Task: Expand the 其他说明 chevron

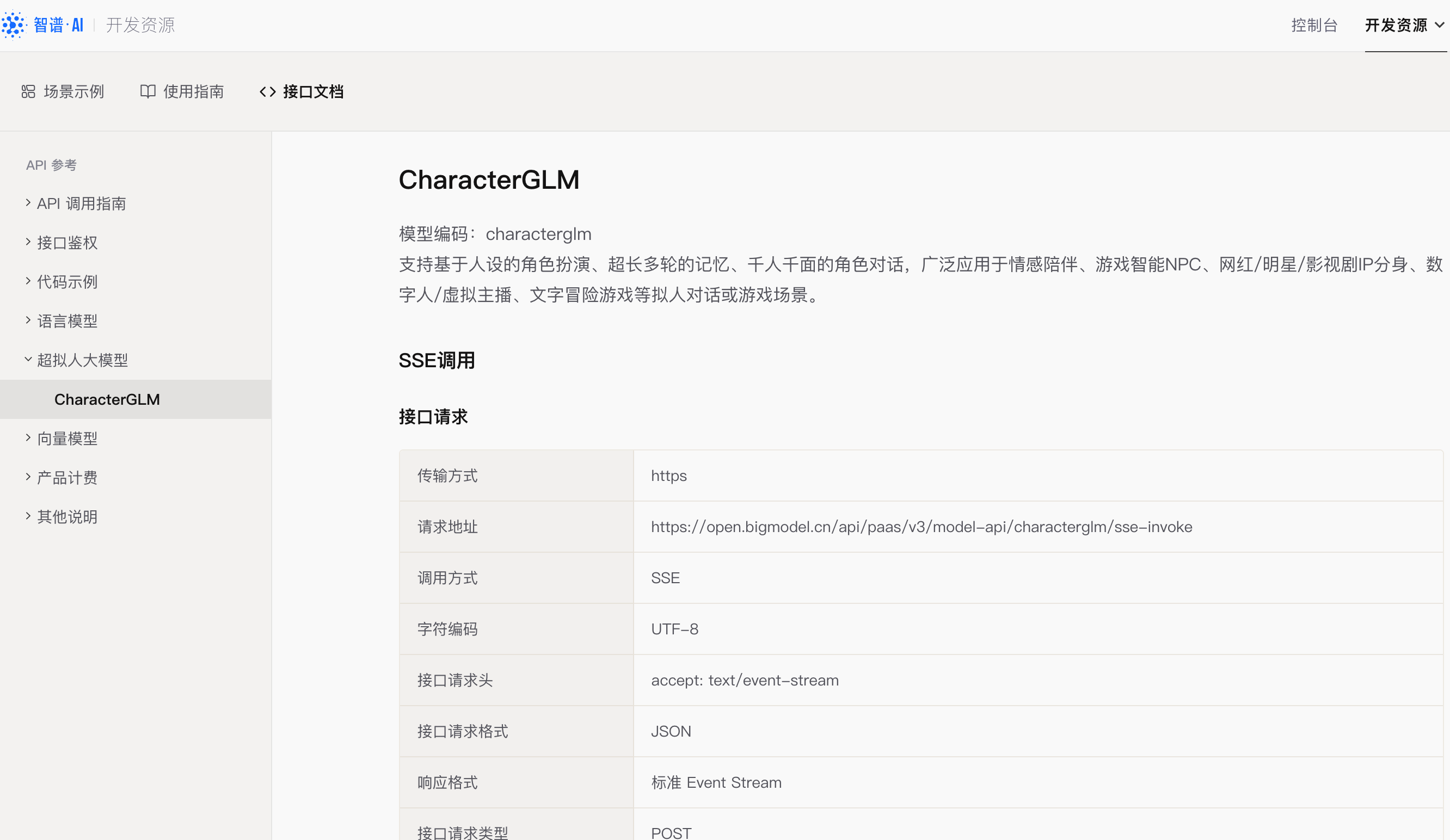Action: point(28,516)
